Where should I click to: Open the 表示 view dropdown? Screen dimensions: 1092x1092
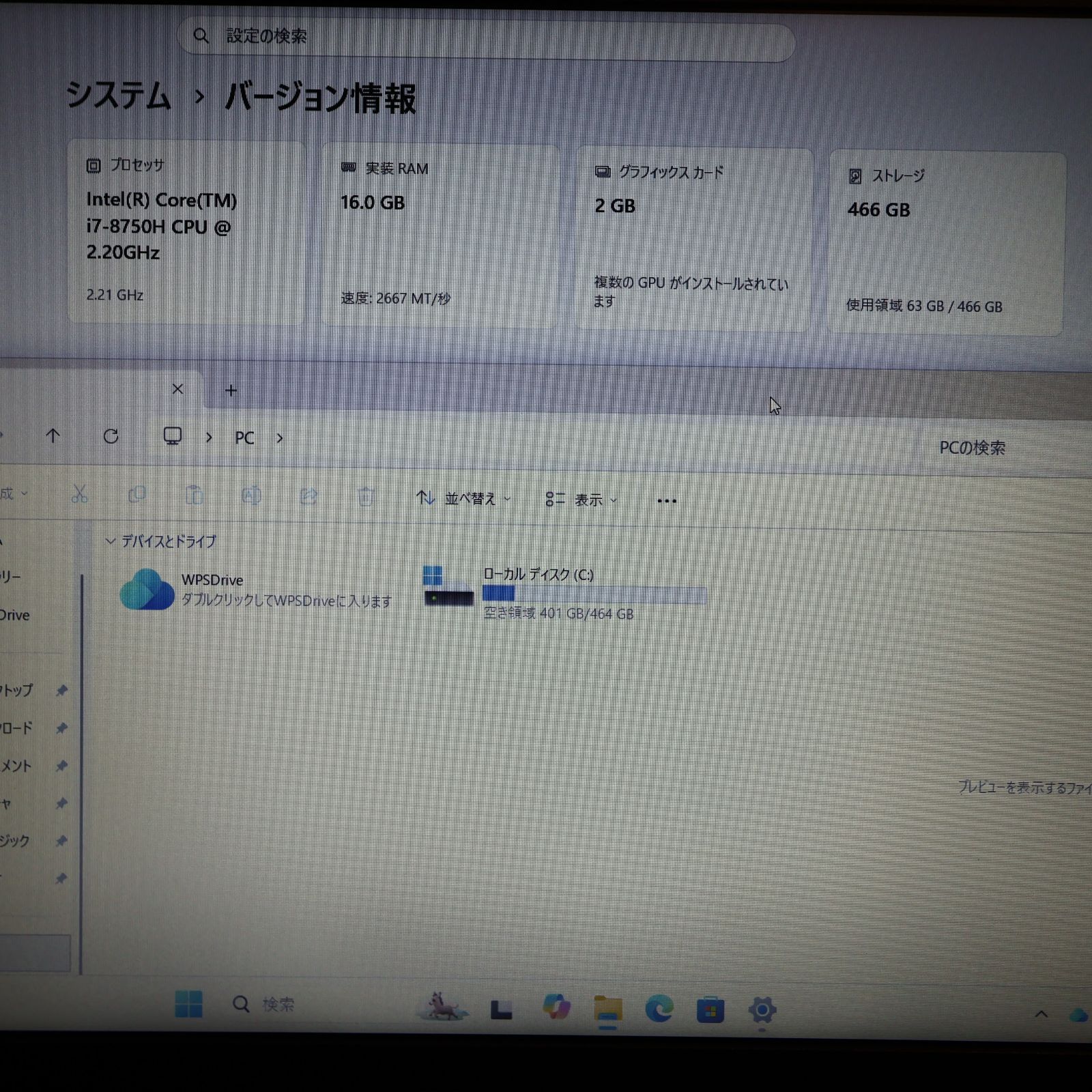point(581,500)
